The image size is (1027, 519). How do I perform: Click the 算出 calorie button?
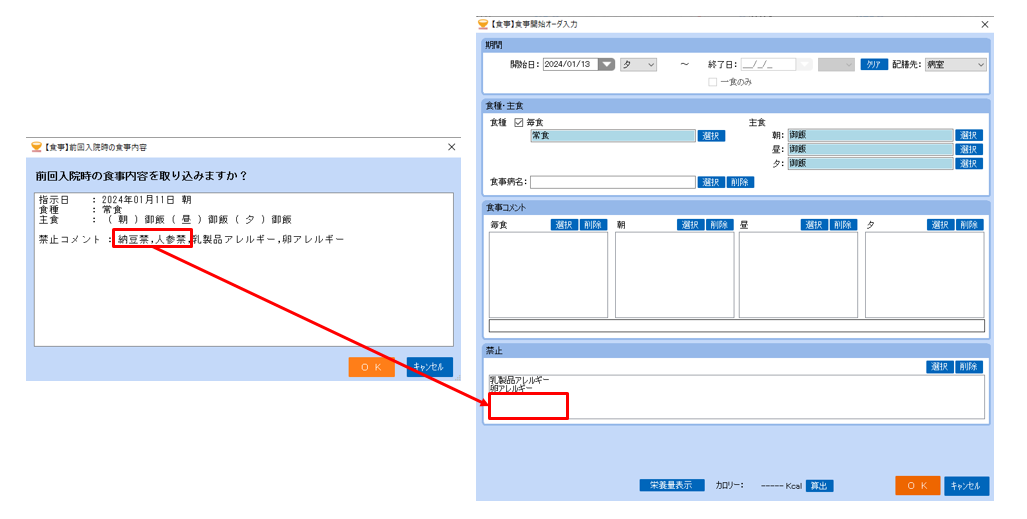click(x=819, y=486)
